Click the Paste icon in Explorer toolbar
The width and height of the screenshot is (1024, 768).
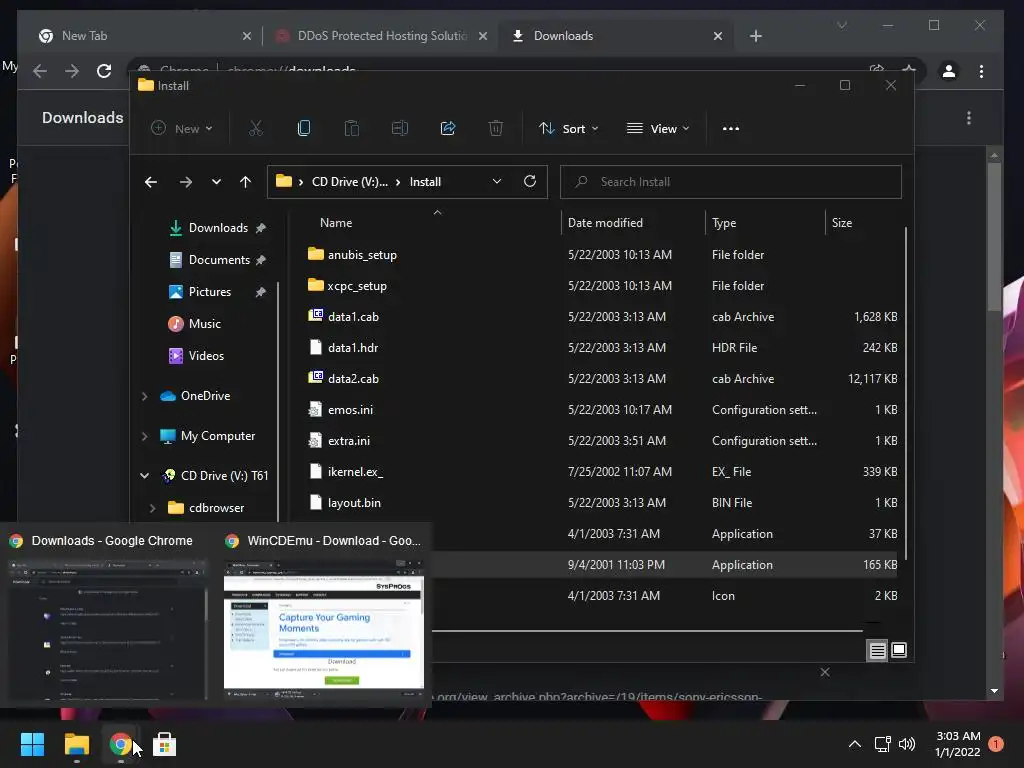tap(351, 129)
